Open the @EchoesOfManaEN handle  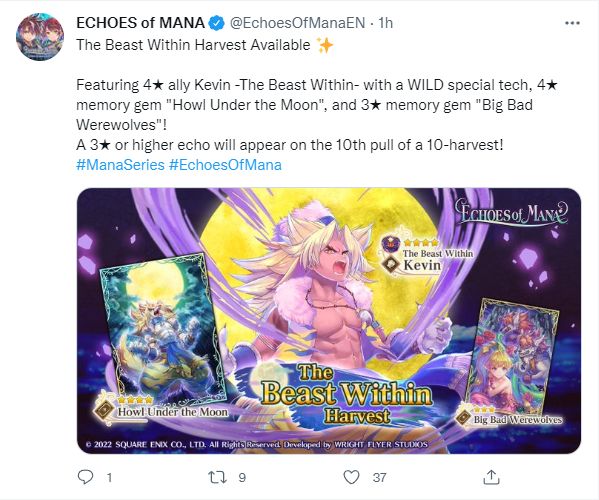click(297, 23)
